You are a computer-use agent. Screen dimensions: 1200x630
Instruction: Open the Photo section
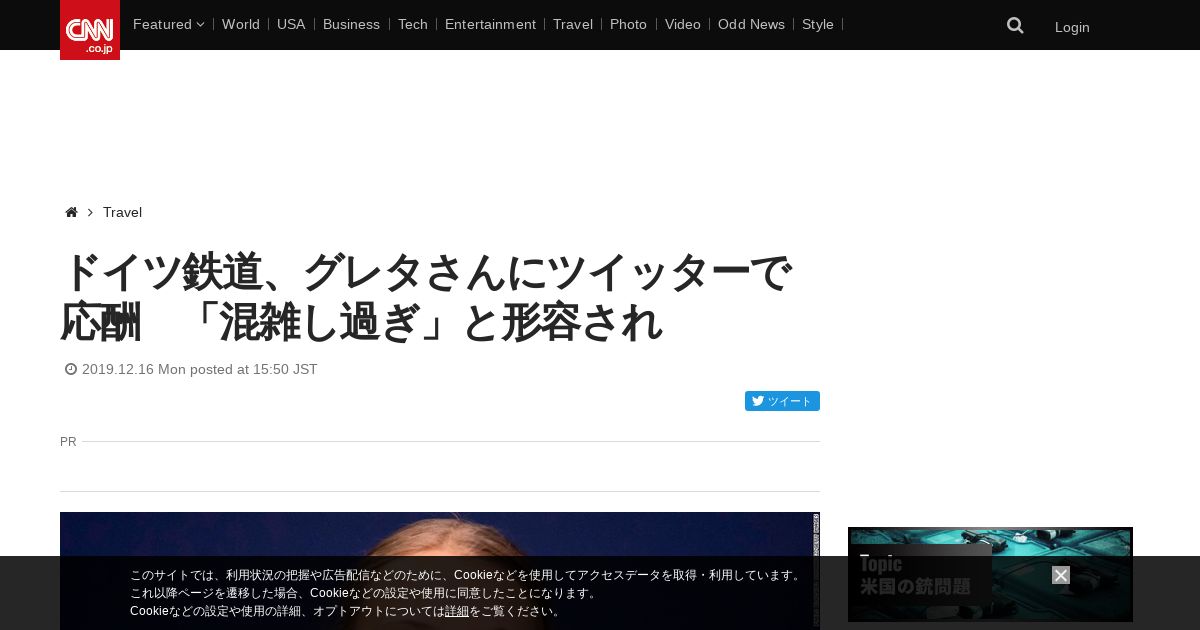(x=628, y=24)
